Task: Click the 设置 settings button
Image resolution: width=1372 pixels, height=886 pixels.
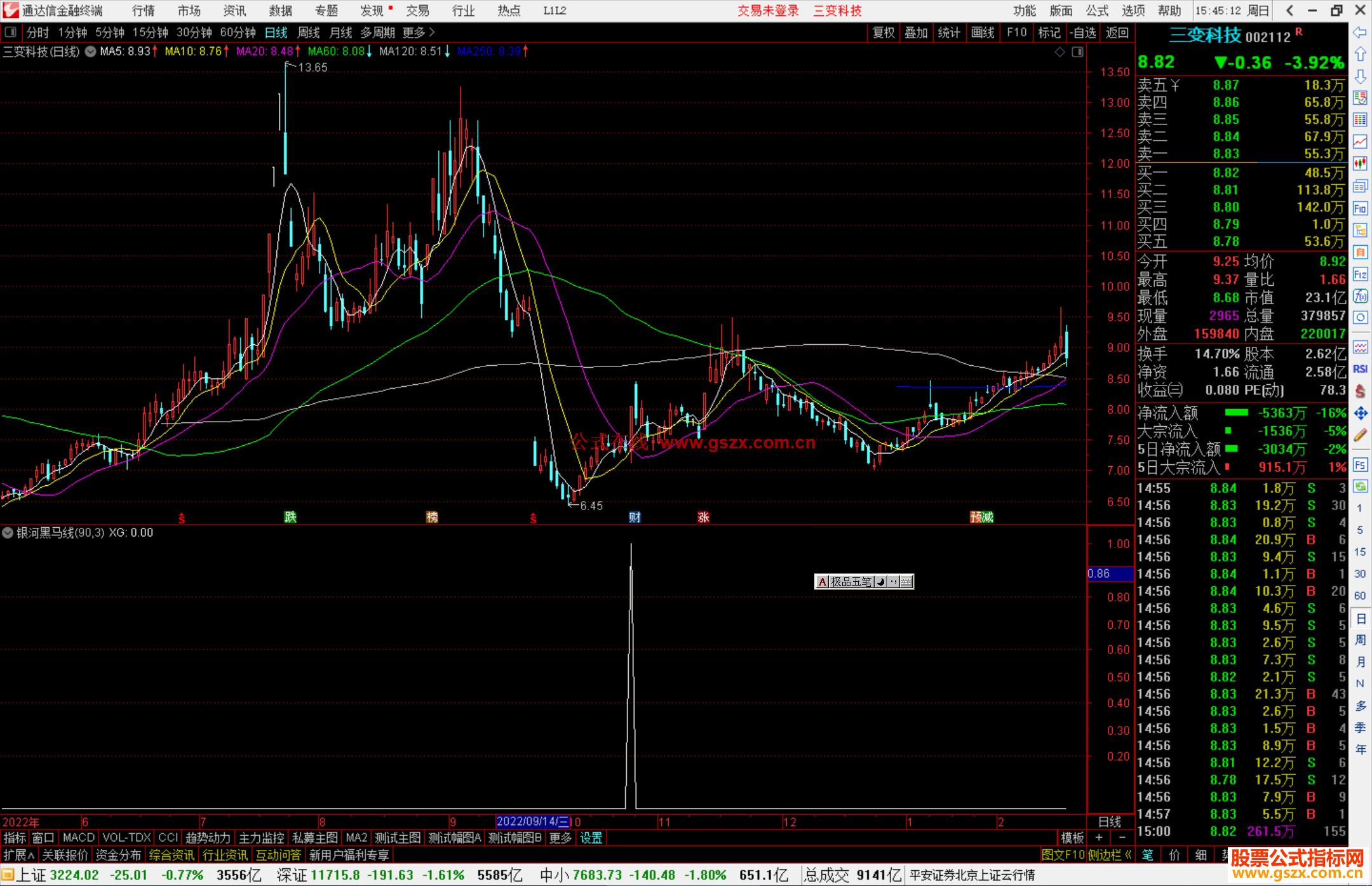Action: point(591,838)
